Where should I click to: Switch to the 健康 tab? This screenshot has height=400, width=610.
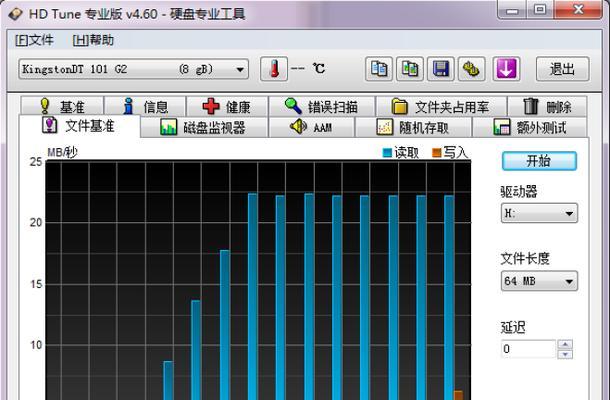227,106
